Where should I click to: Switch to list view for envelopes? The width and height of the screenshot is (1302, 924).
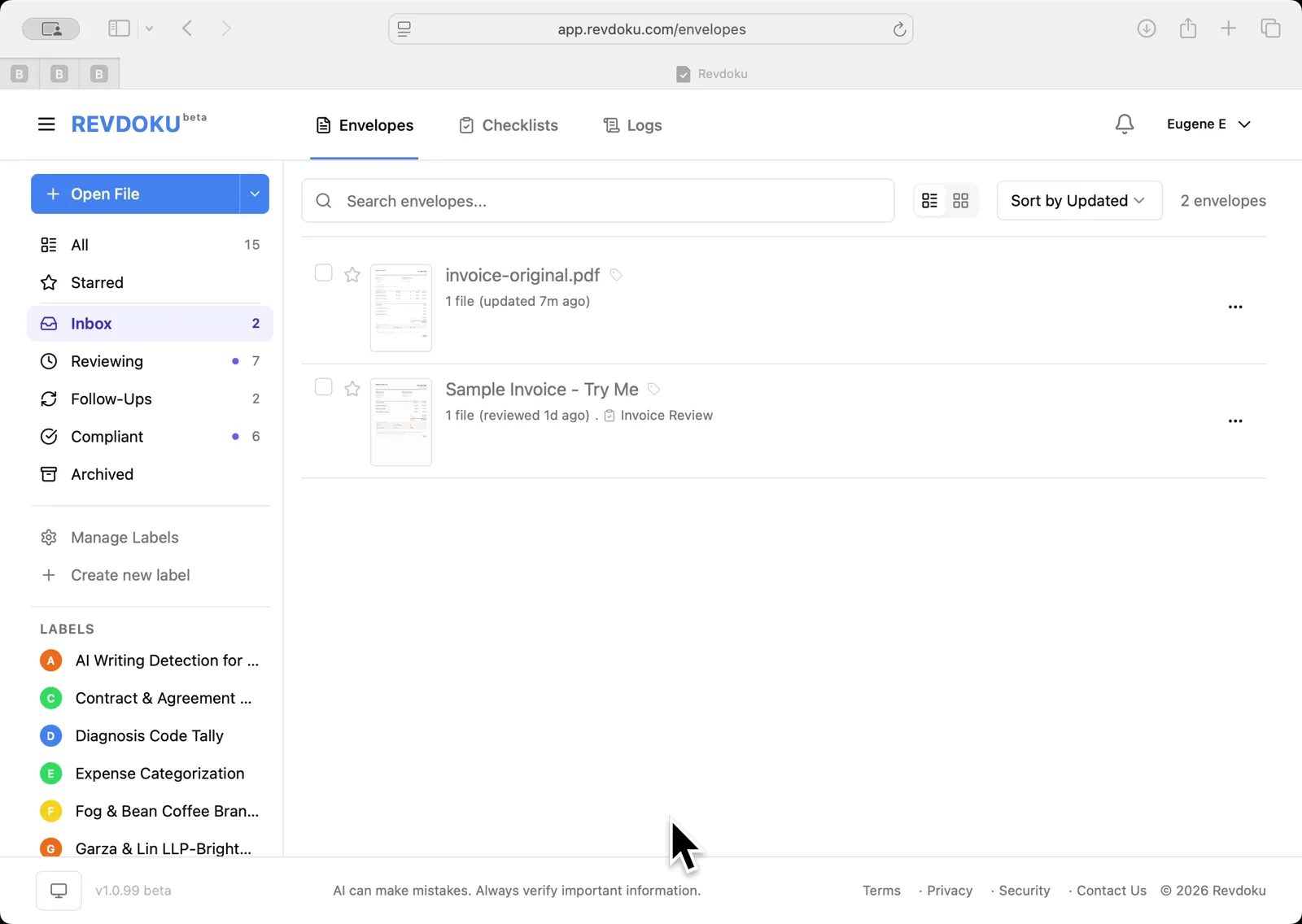pyautogui.click(x=929, y=200)
